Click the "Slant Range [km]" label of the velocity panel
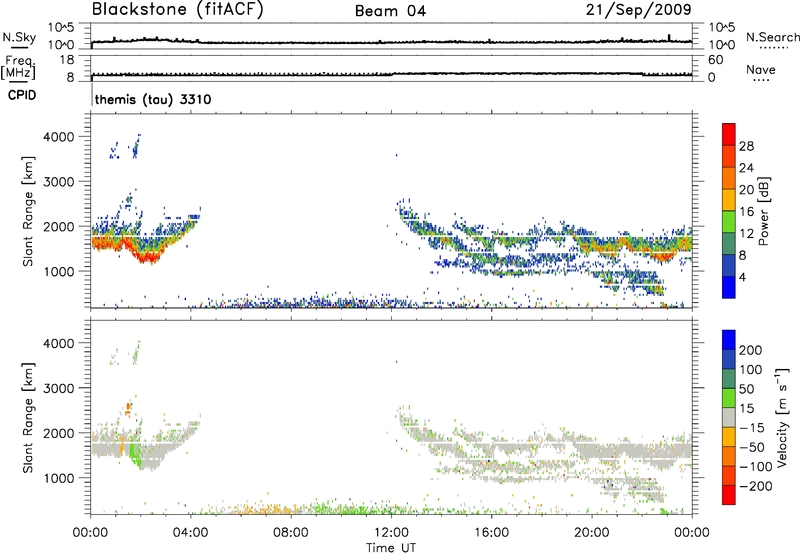800x554 pixels. [x=28, y=417]
